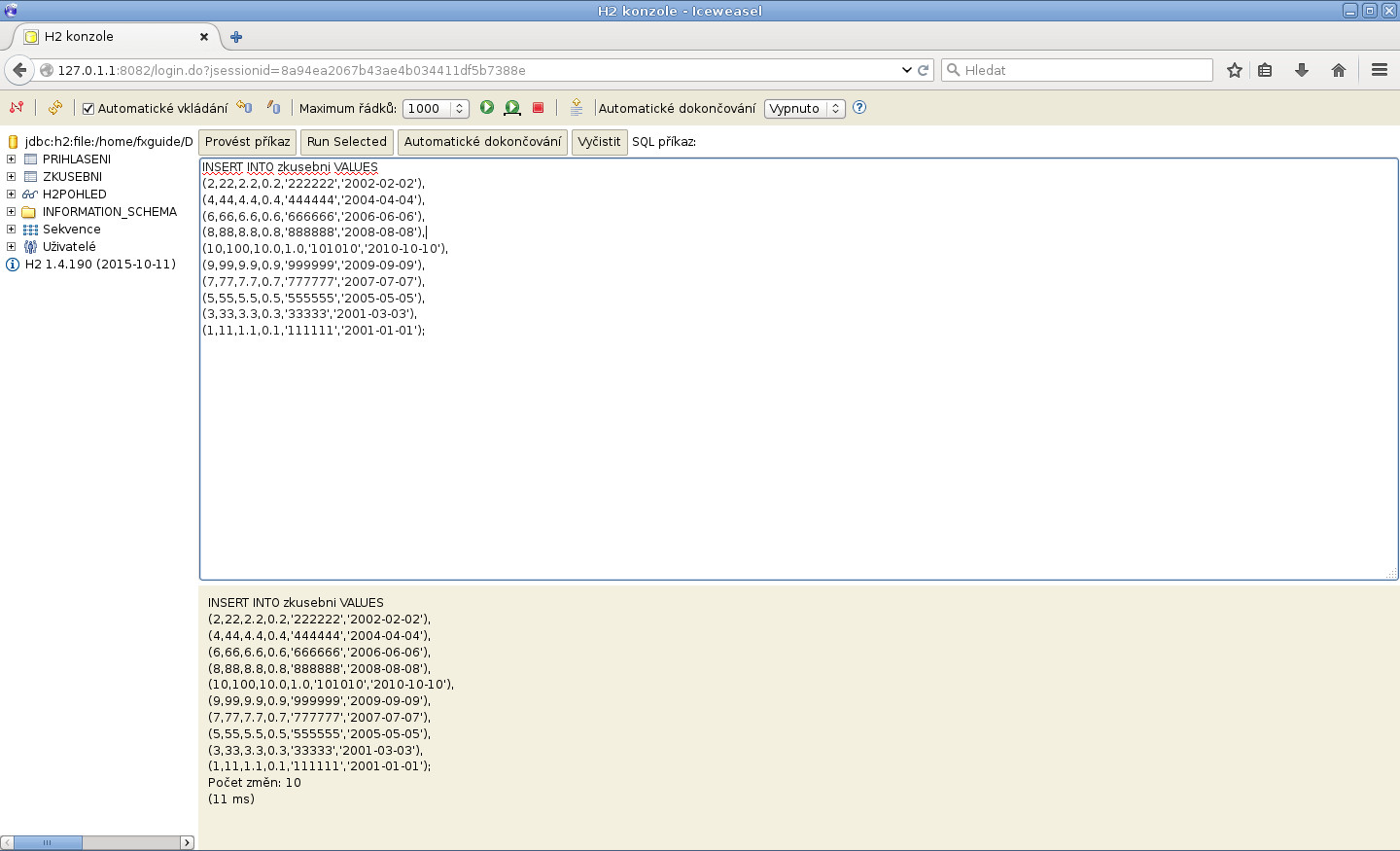The image size is (1400, 851).
Task: Open the blue help question-mark icon
Action: (x=859, y=108)
